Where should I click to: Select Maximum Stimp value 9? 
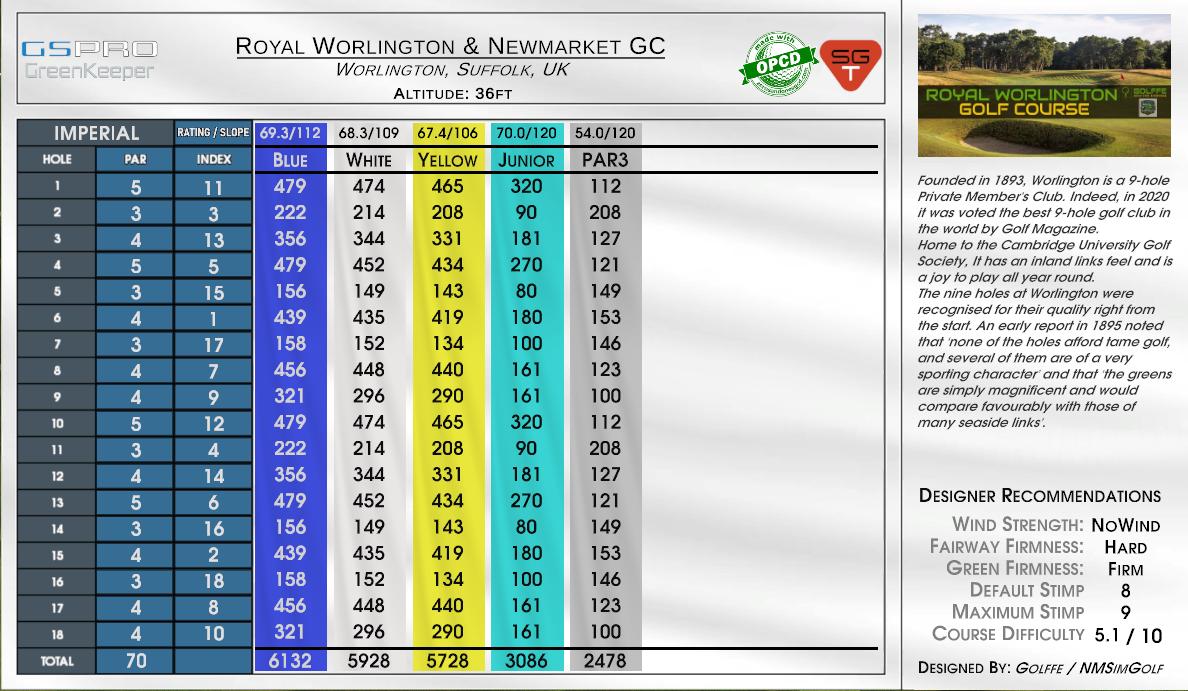(x=1125, y=612)
